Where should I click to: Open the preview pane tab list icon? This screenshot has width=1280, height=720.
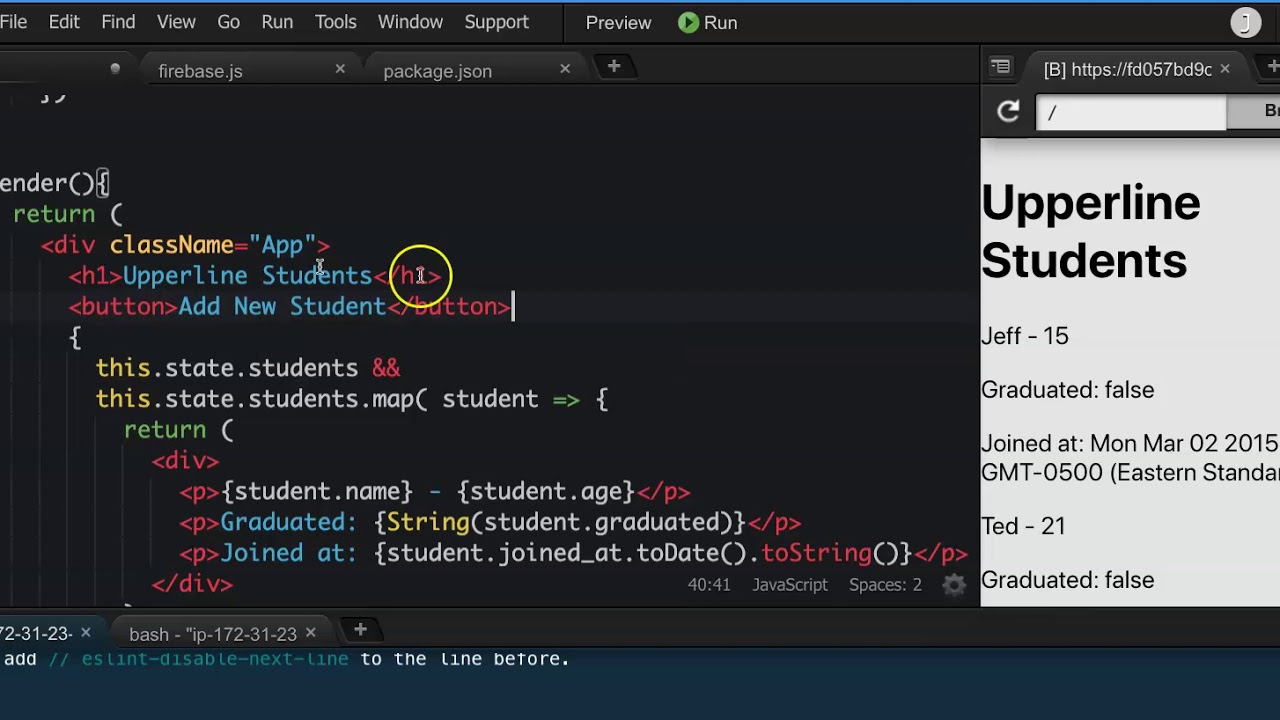coord(1000,68)
